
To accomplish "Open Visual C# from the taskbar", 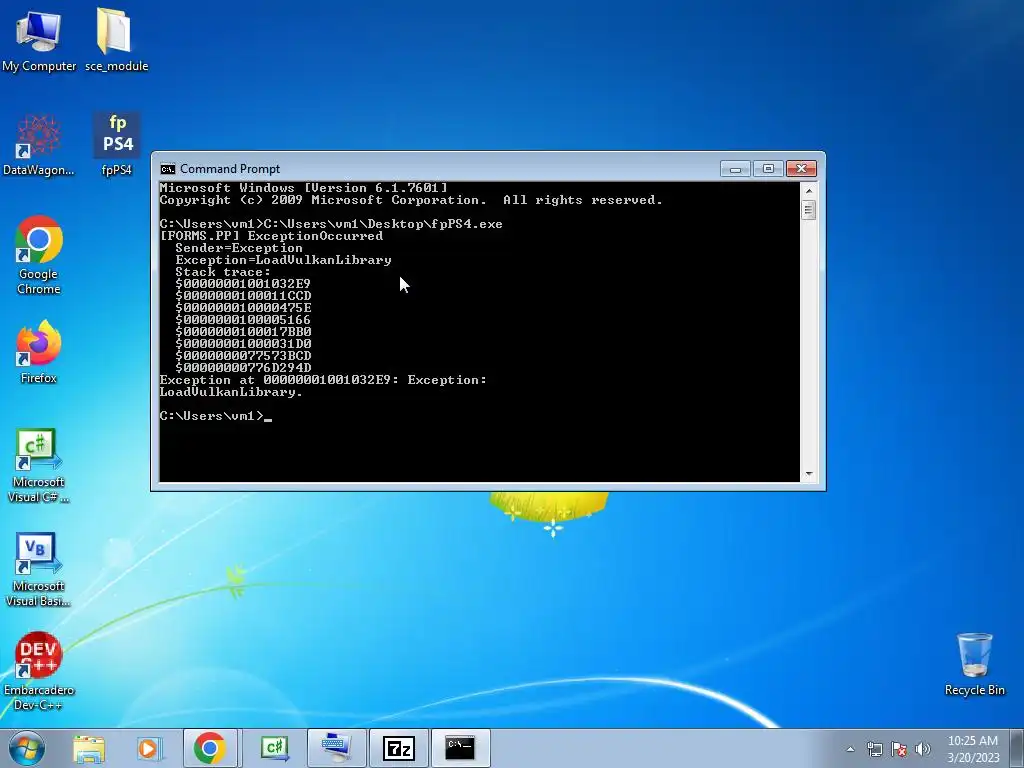I will [275, 748].
